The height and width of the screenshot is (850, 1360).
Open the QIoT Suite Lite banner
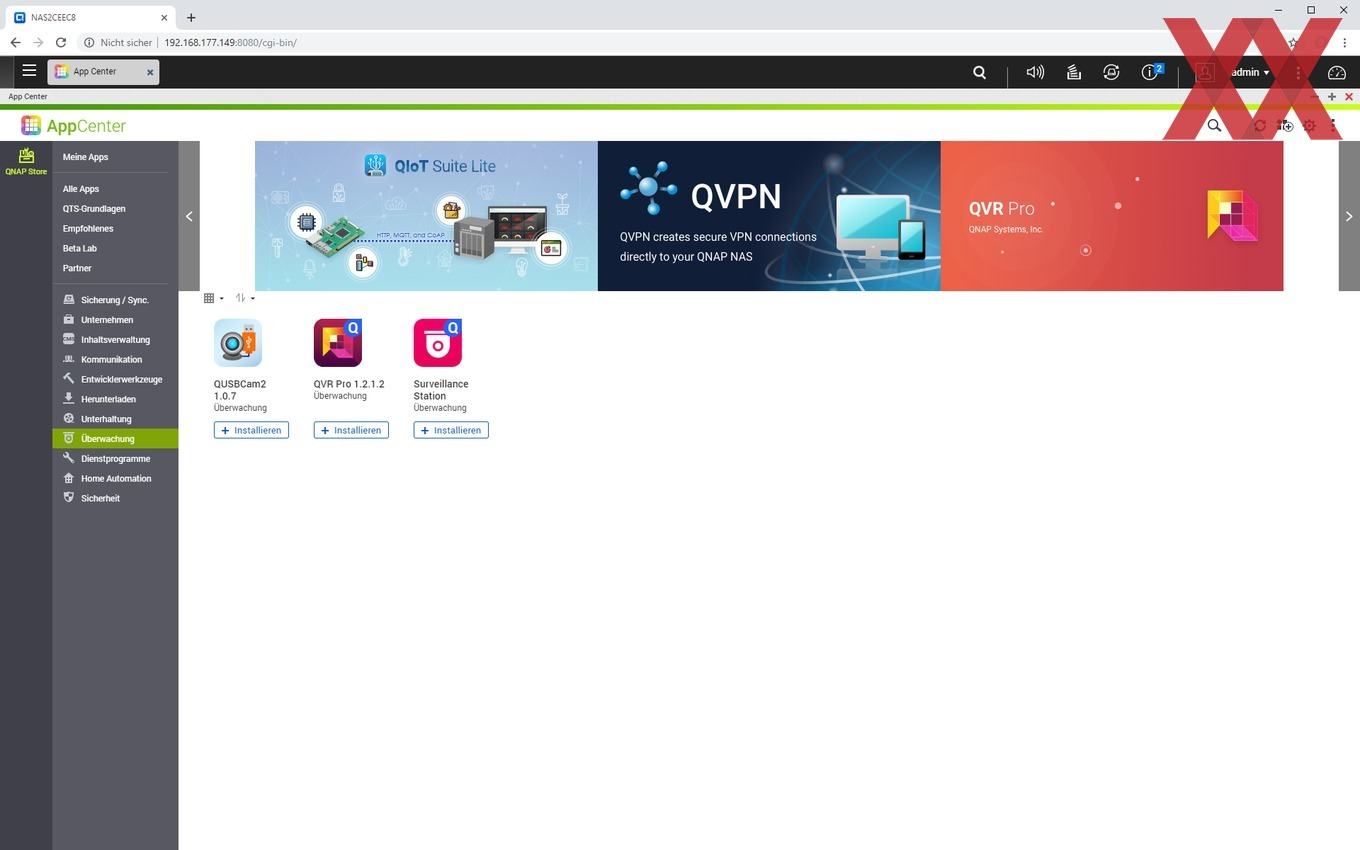[x=426, y=216]
